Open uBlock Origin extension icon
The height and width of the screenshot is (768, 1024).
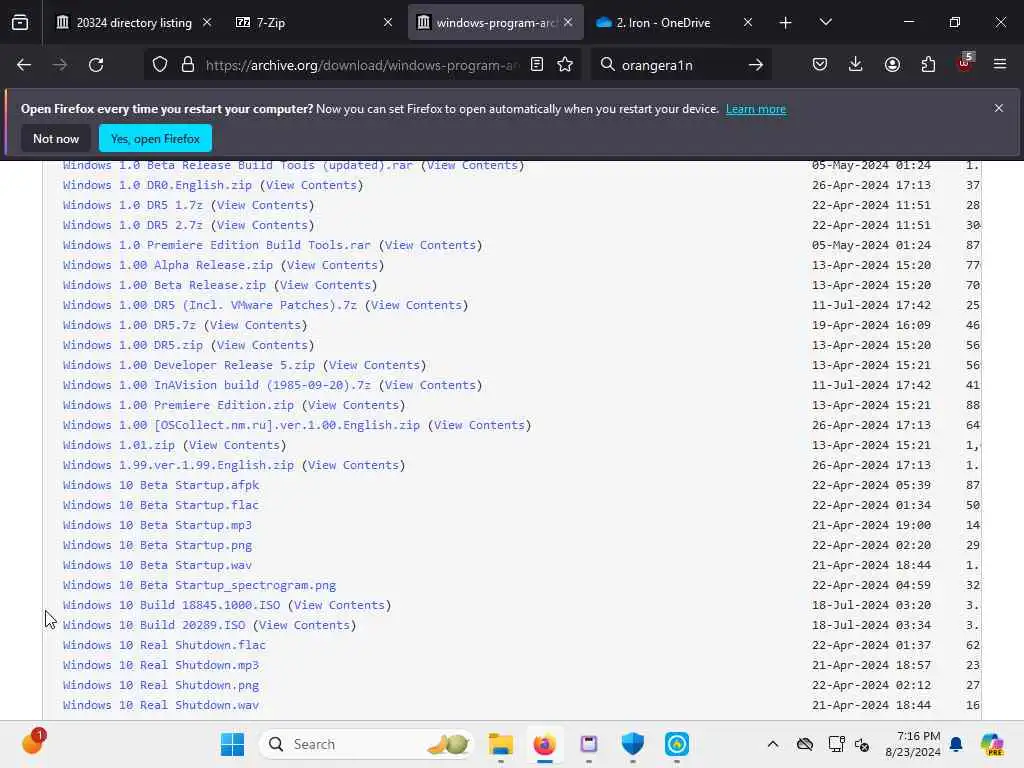tap(965, 63)
